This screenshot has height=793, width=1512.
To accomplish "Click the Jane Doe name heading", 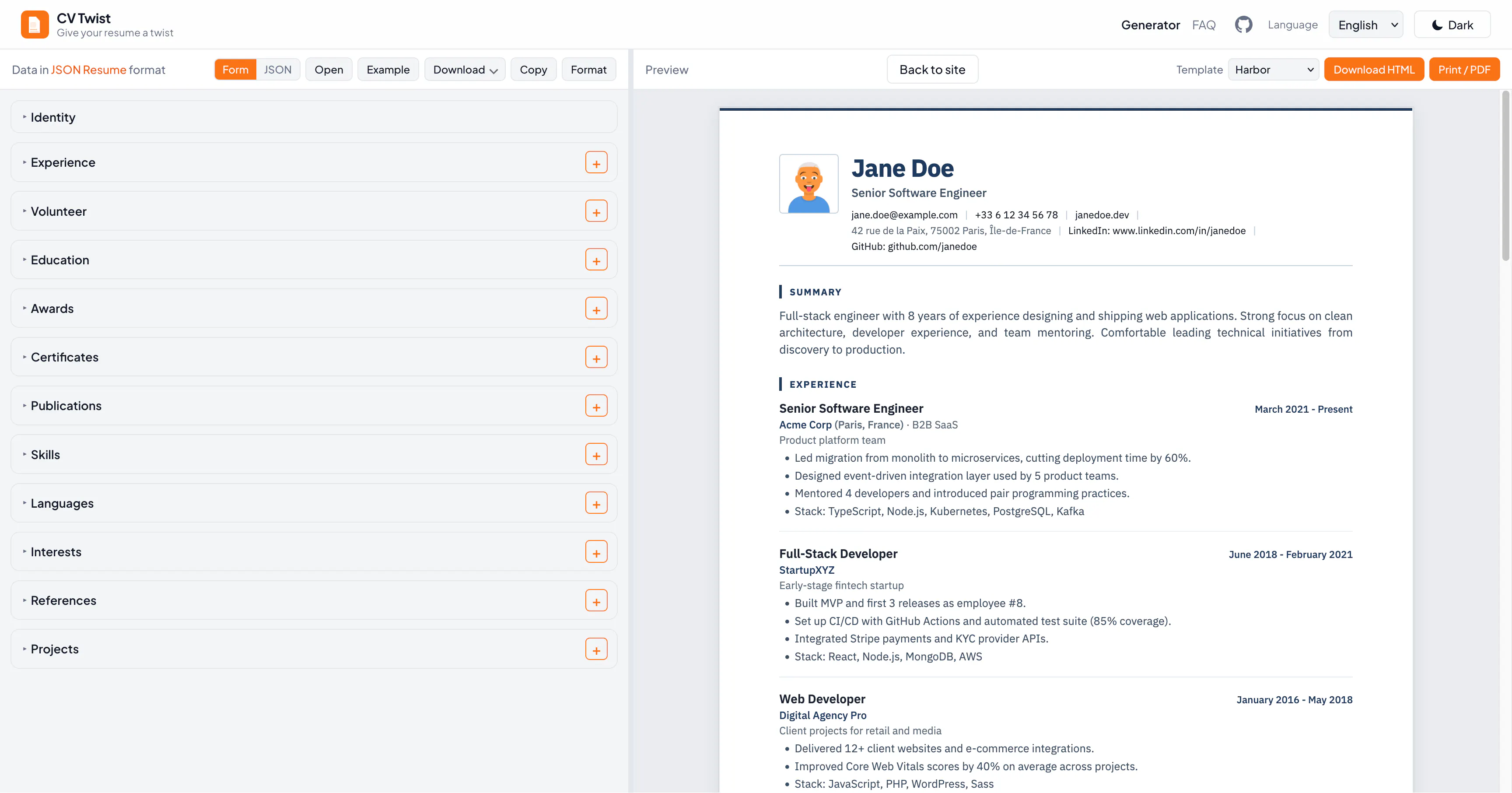I will [x=902, y=168].
